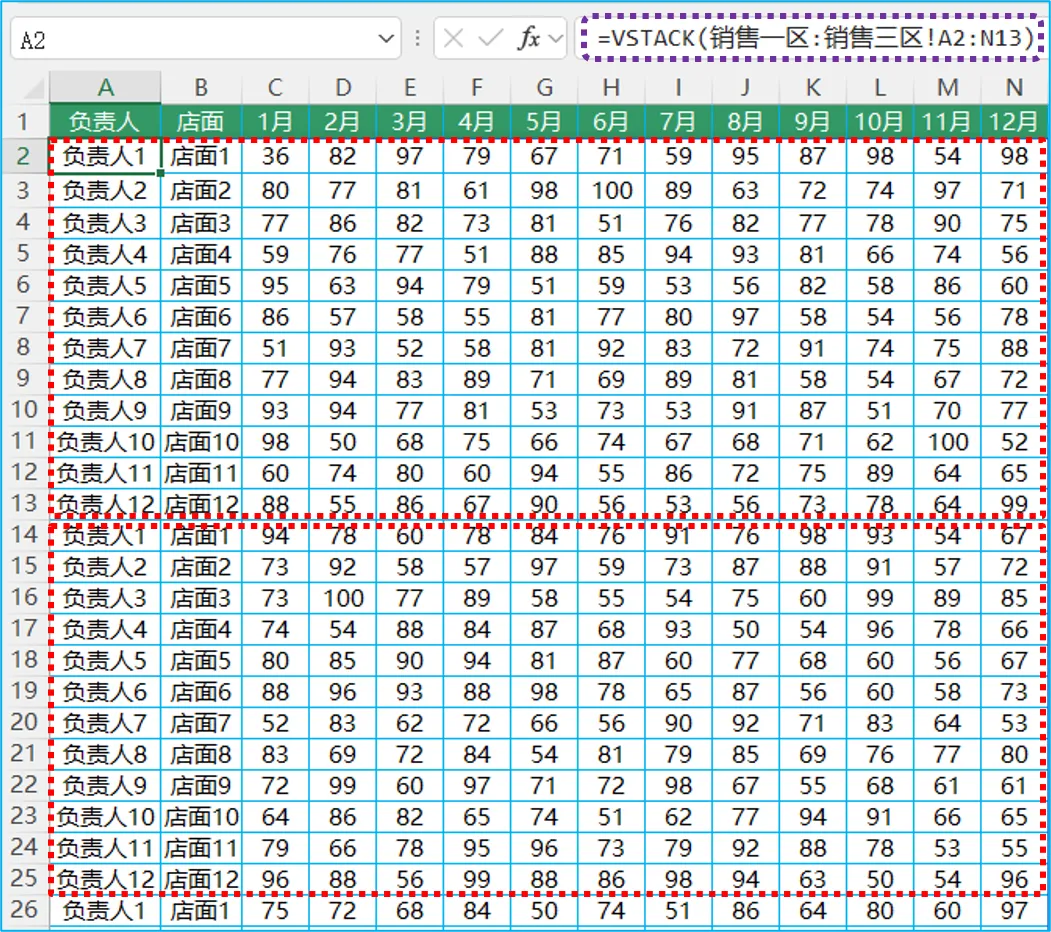Screen dimensions: 1051x932
Task: Click the select-all triangle at grid corner
Action: pos(33,88)
